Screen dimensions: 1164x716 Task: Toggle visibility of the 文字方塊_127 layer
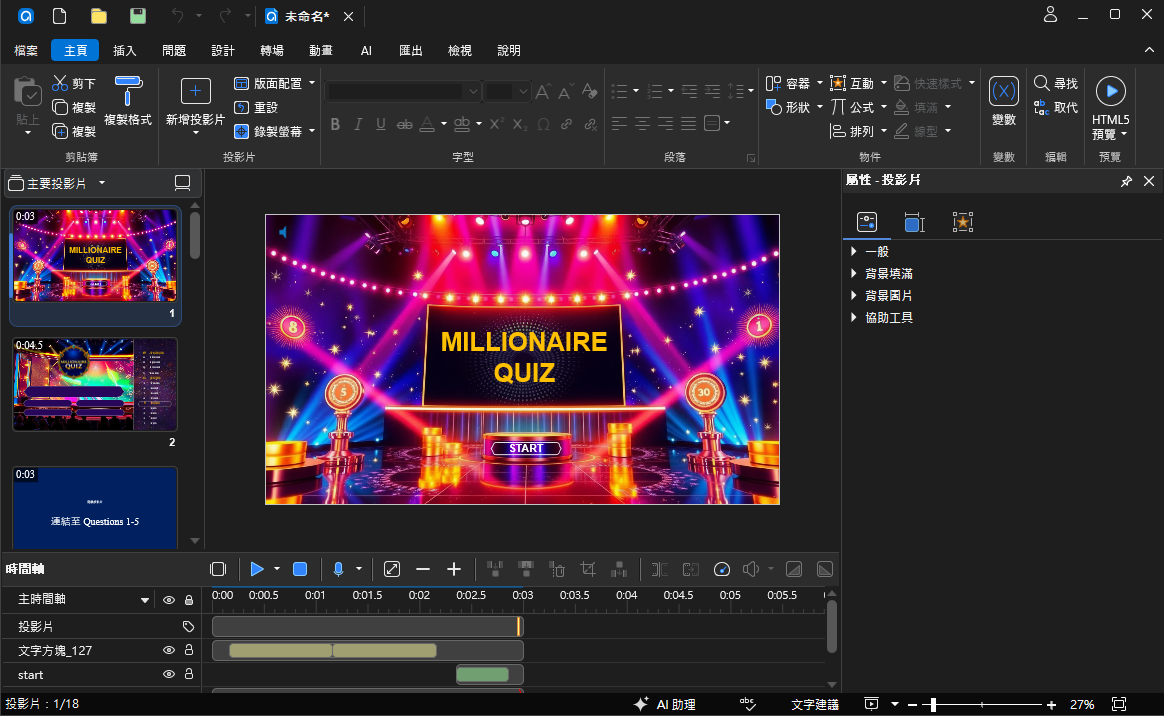coord(169,650)
